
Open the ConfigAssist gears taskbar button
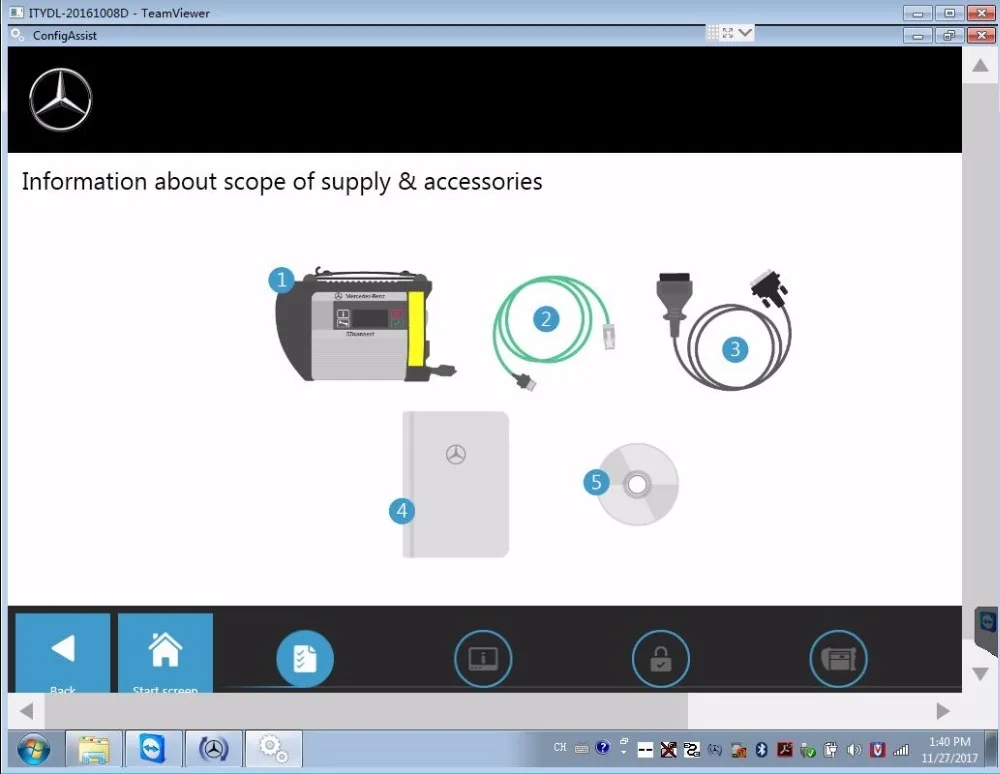[274, 749]
